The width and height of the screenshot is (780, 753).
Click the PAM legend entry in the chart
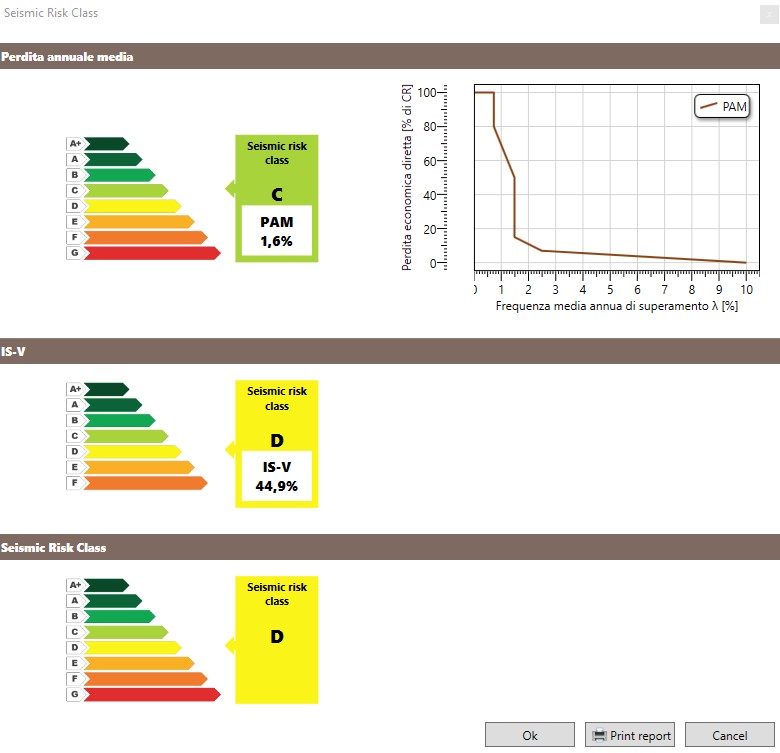point(722,106)
